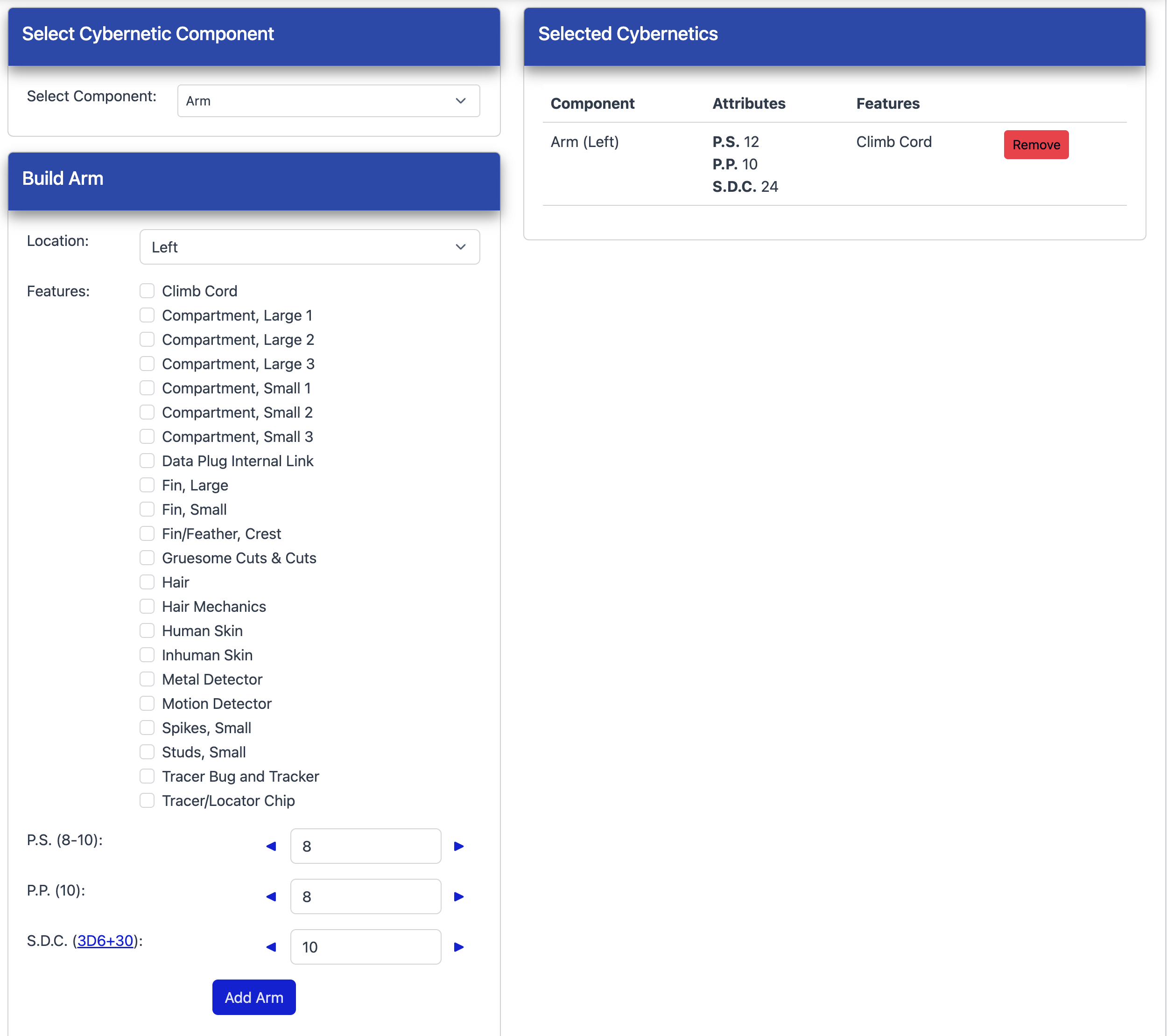
Task: Enable the Climb Cord checkbox
Action: click(x=148, y=291)
